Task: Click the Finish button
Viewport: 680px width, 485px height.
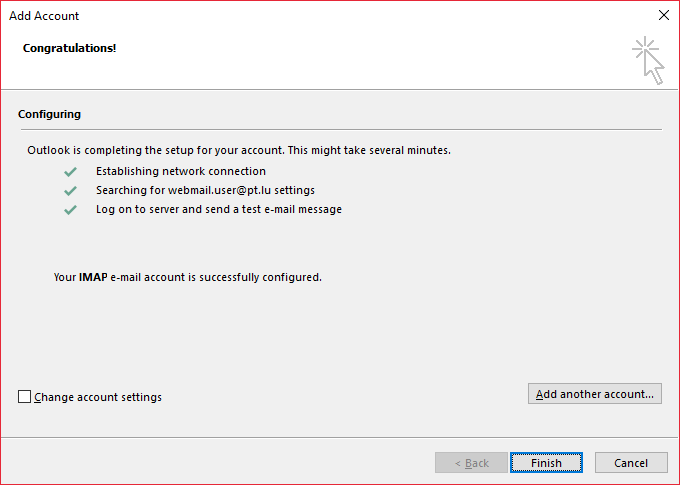Action: (x=546, y=463)
